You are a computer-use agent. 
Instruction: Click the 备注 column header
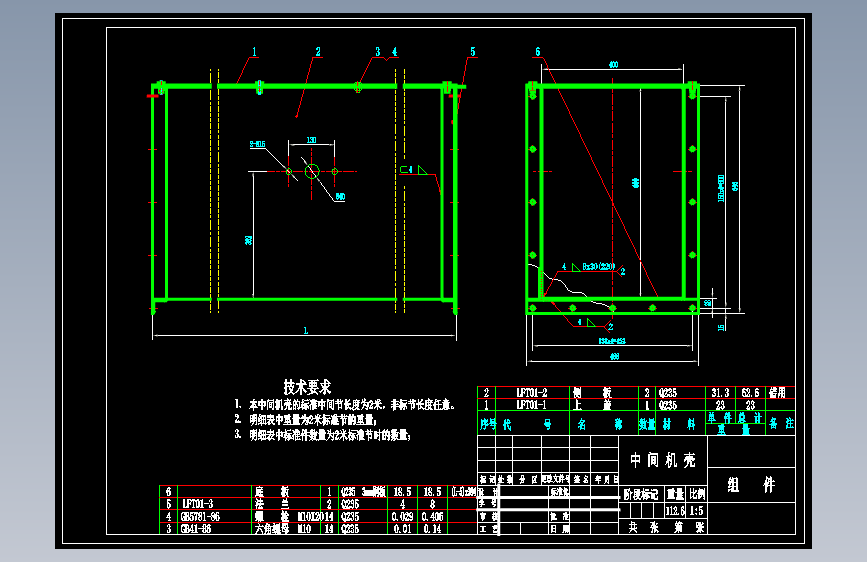[x=781, y=424]
